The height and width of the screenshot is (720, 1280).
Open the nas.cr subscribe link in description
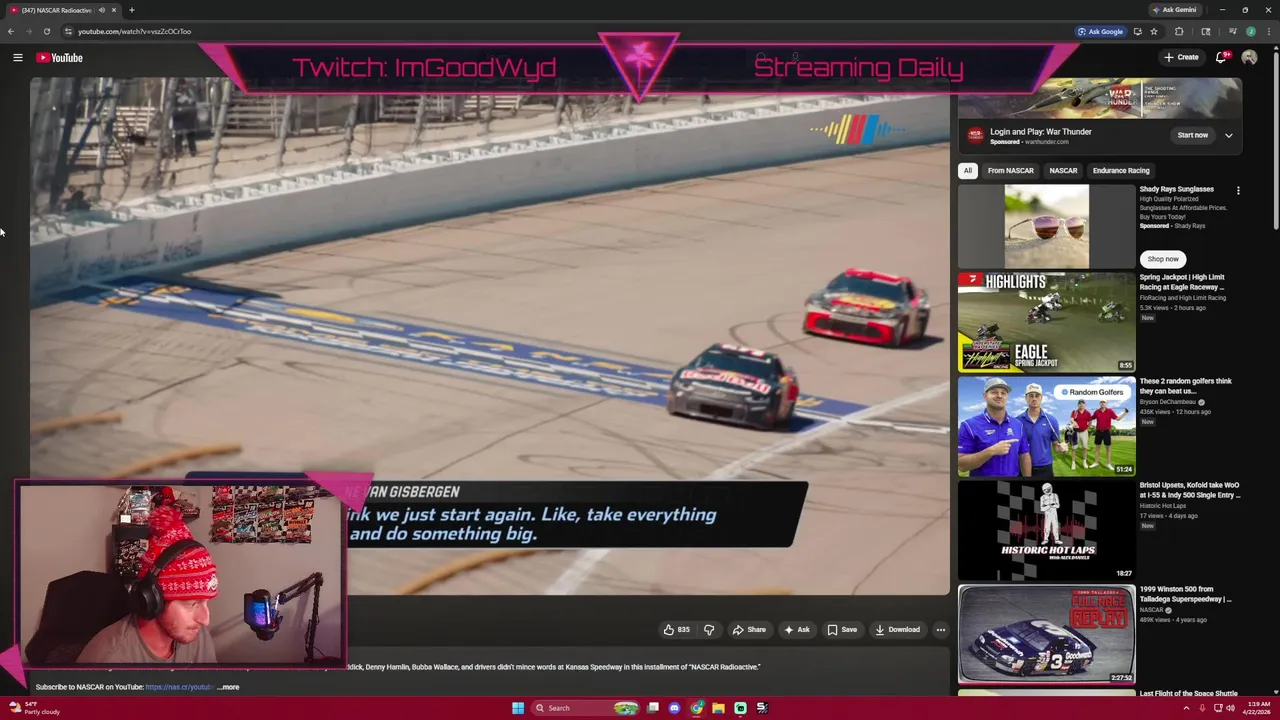coord(179,687)
